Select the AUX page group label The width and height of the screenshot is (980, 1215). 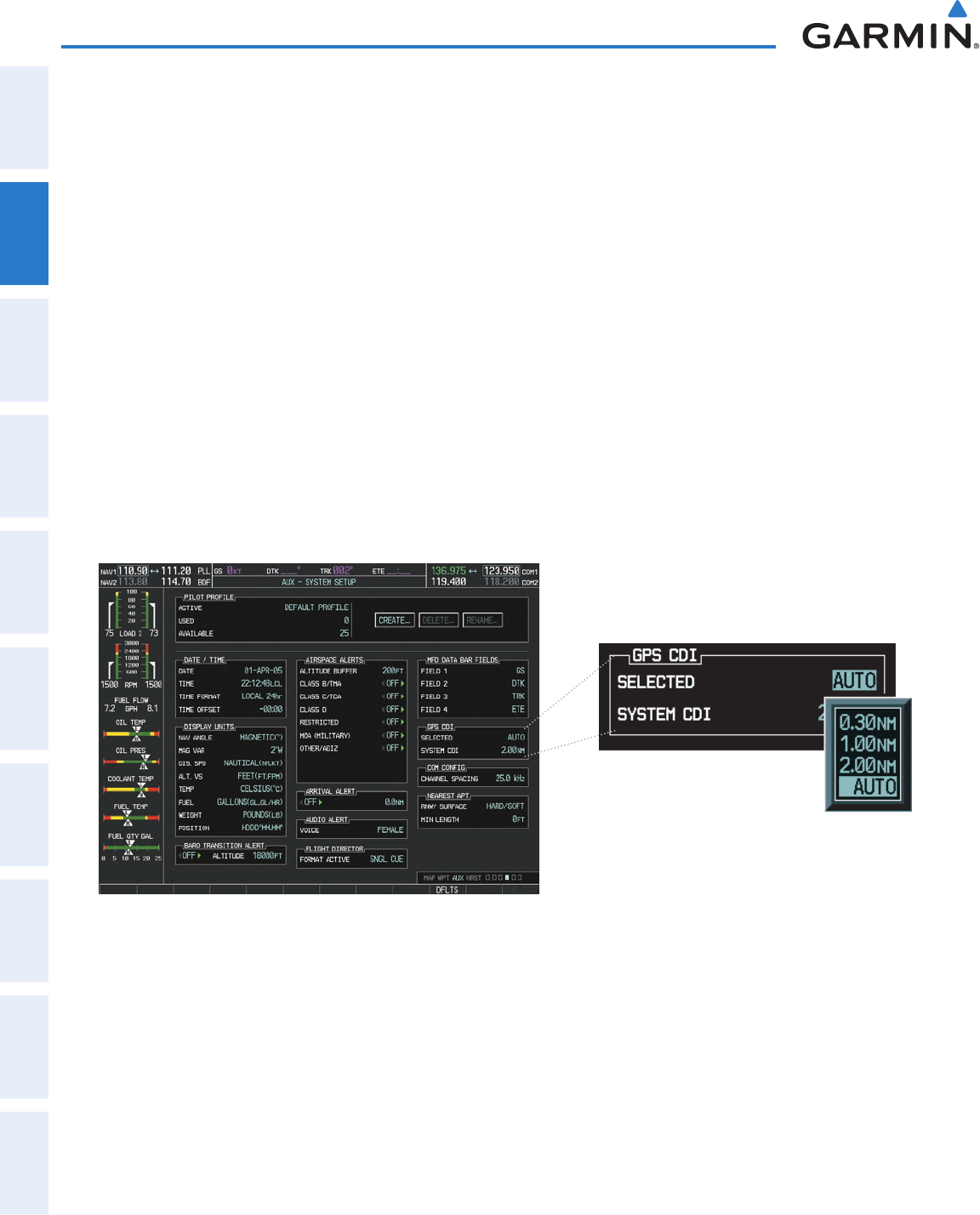coord(458,877)
